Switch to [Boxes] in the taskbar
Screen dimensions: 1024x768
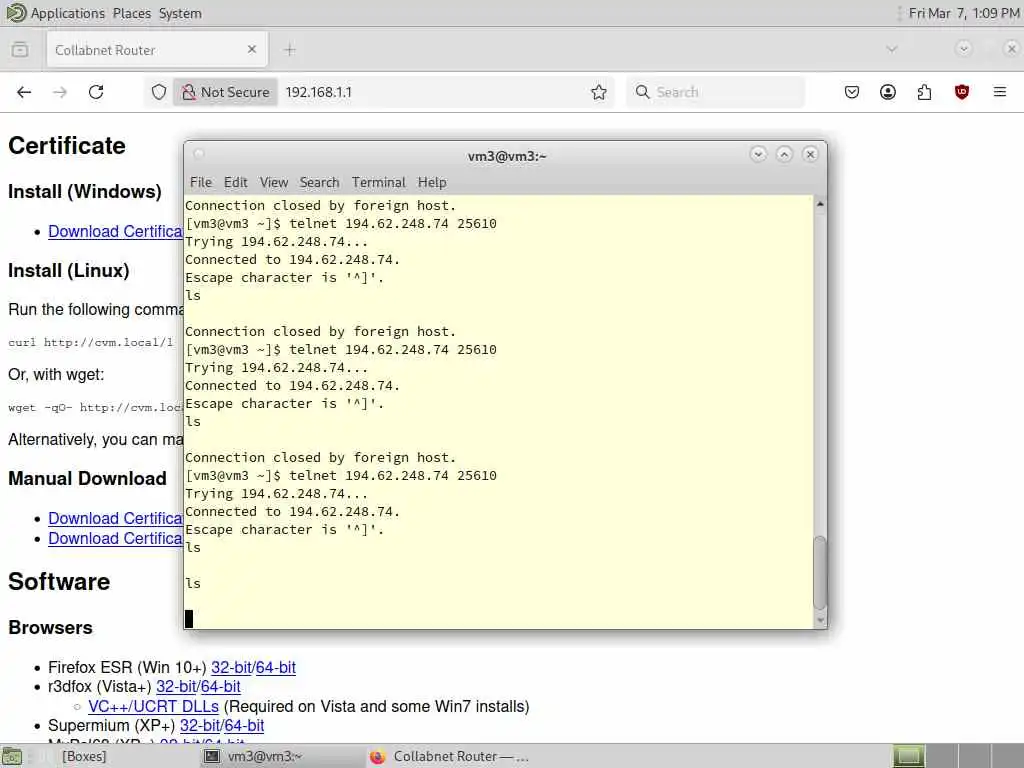[84, 756]
